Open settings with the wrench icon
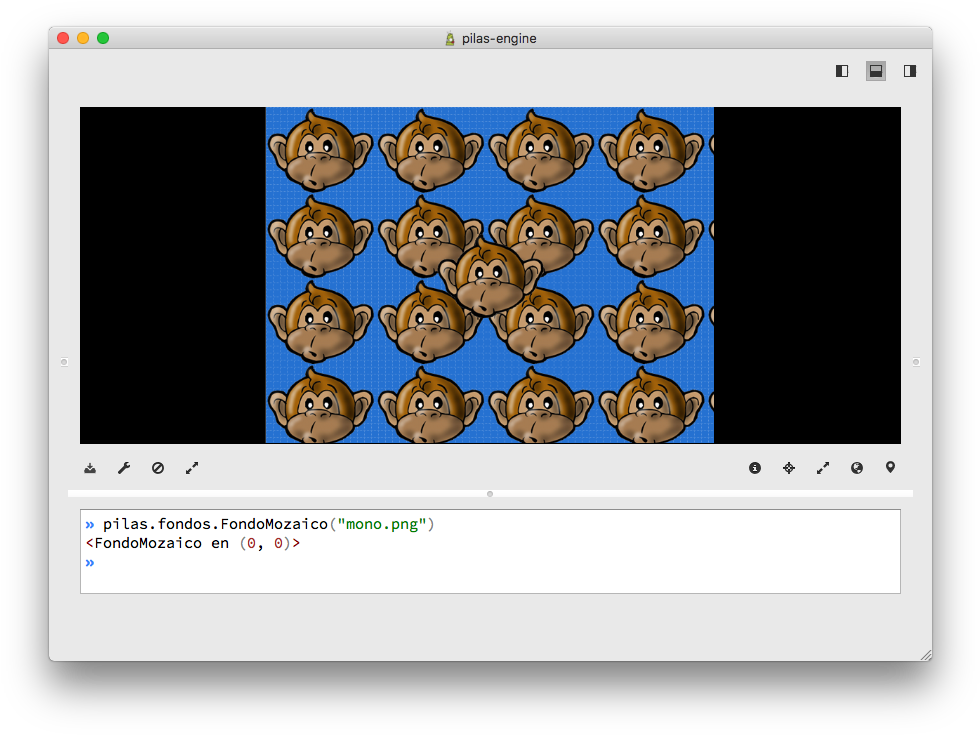The height and width of the screenshot is (735, 980). pos(124,468)
